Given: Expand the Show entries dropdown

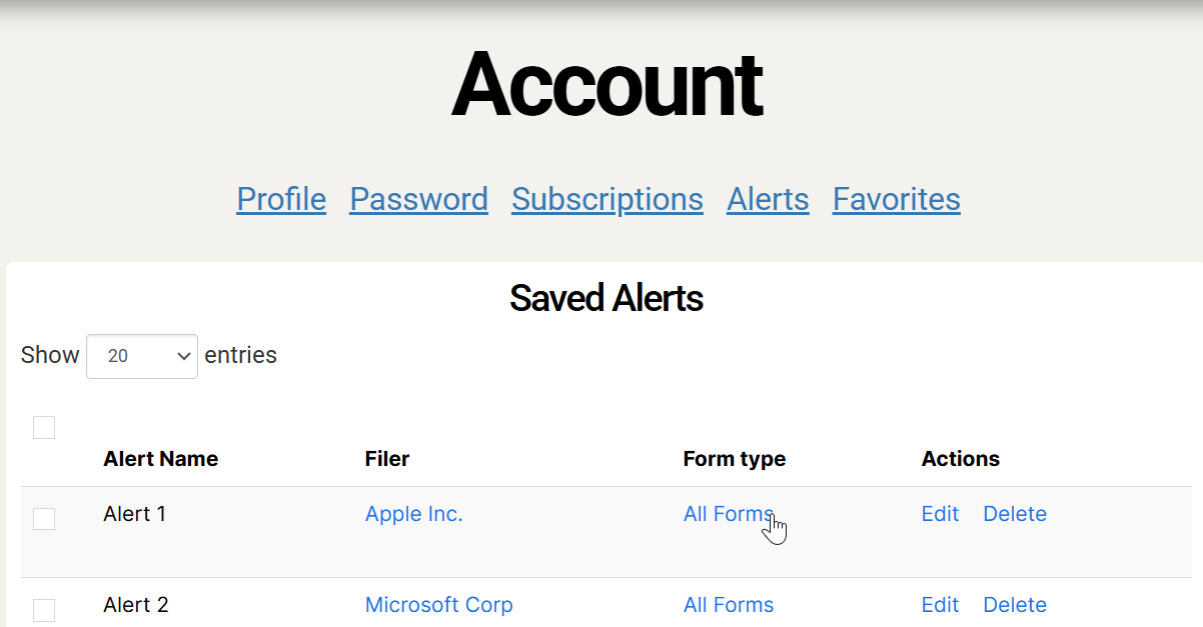Looking at the screenshot, I should (142, 356).
